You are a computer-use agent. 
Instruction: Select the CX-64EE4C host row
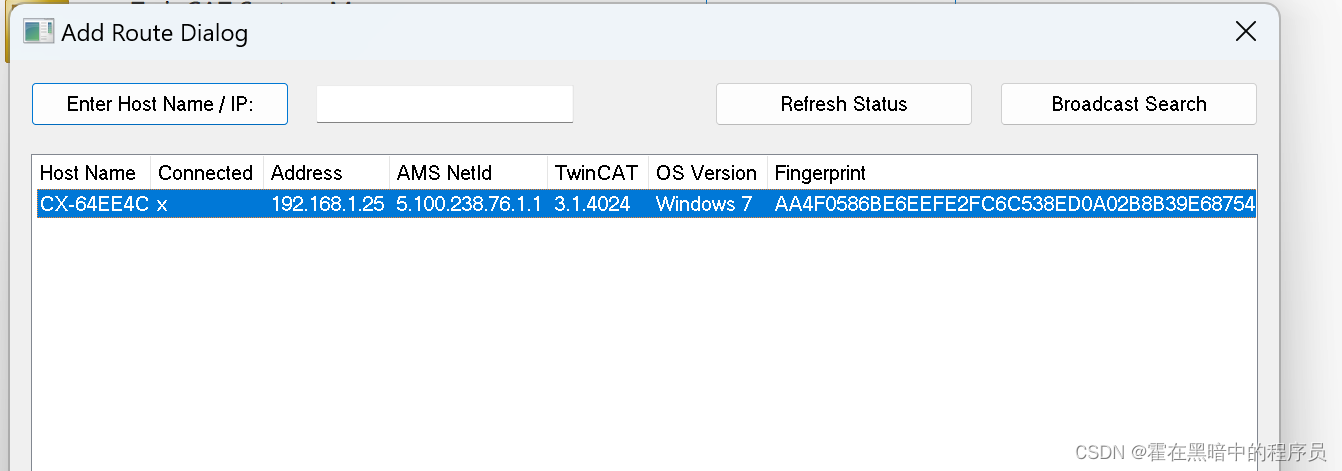94,204
